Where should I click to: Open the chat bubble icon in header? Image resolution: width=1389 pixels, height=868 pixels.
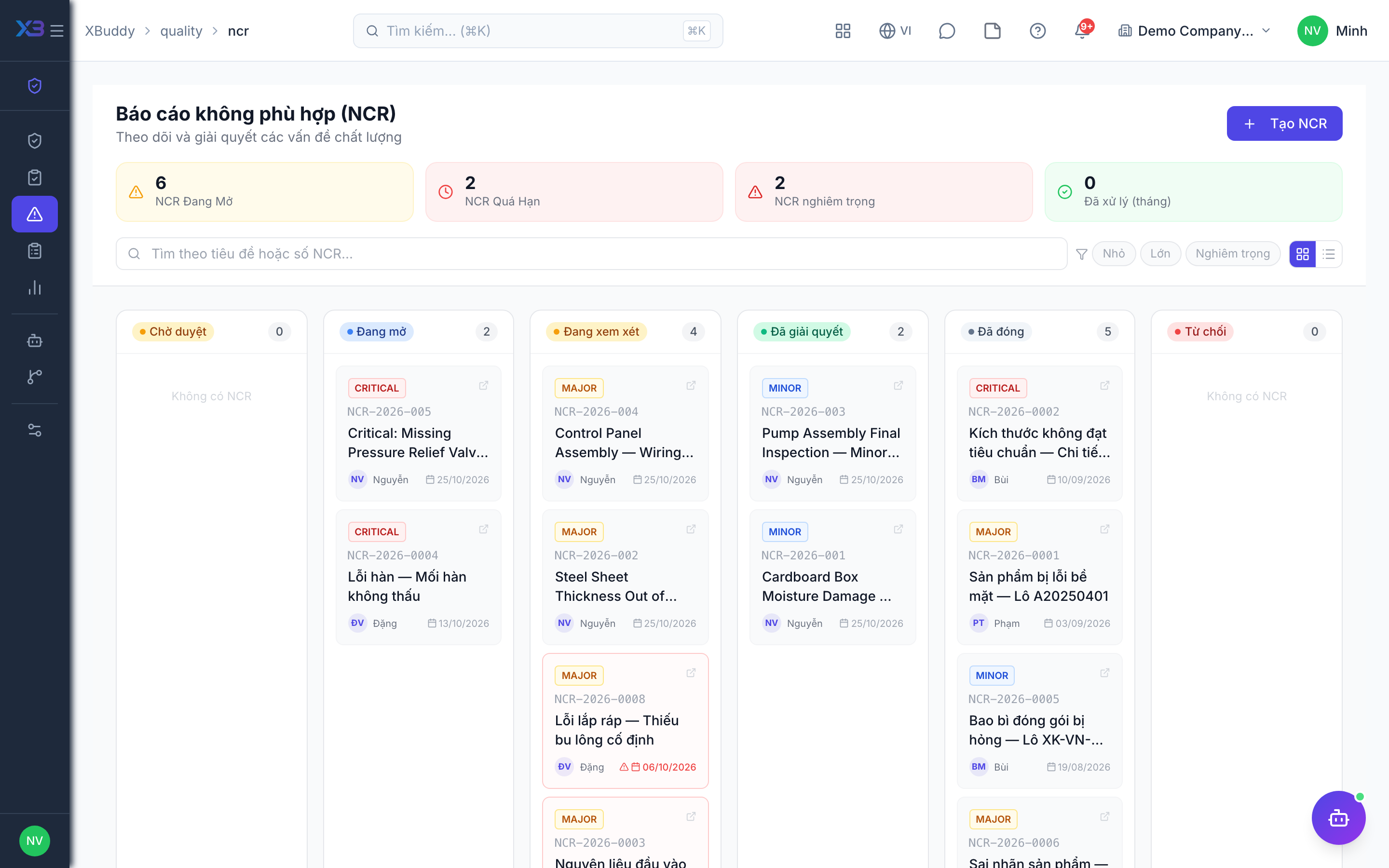(x=946, y=30)
